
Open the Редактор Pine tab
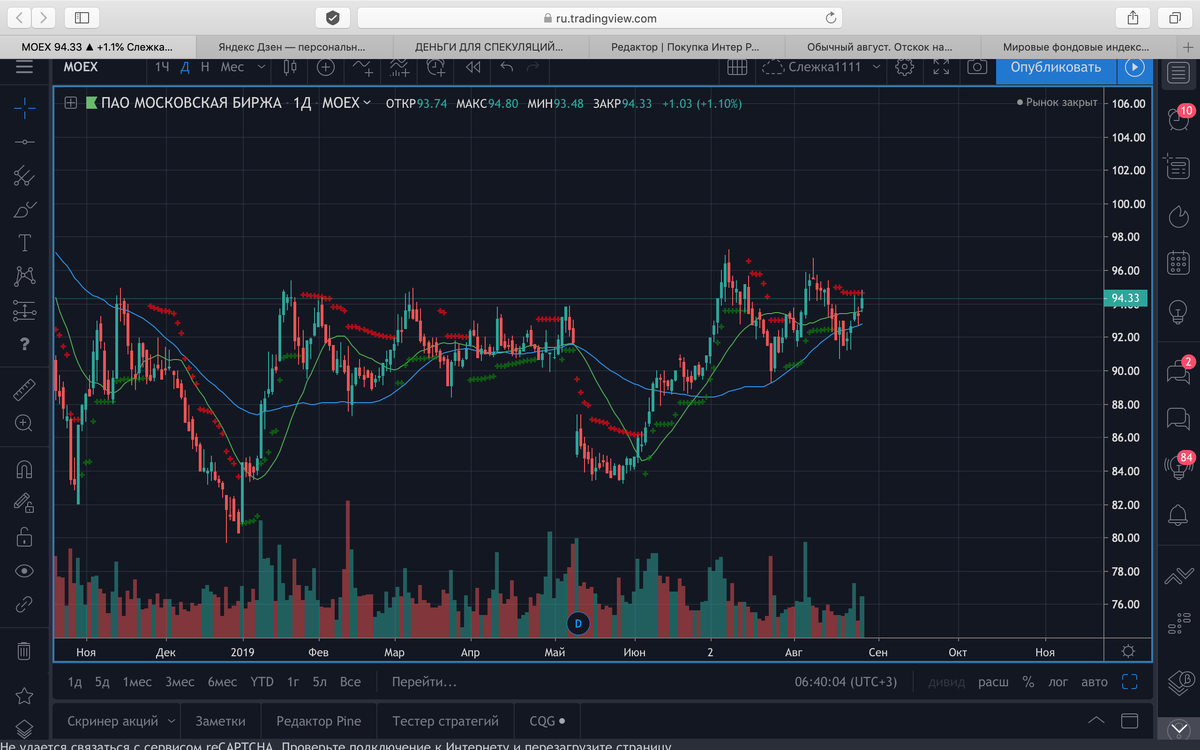click(319, 720)
